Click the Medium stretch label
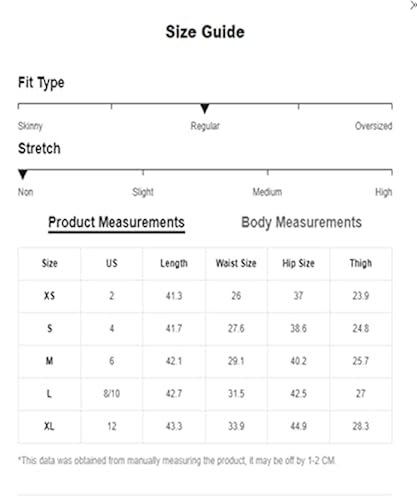 click(267, 192)
